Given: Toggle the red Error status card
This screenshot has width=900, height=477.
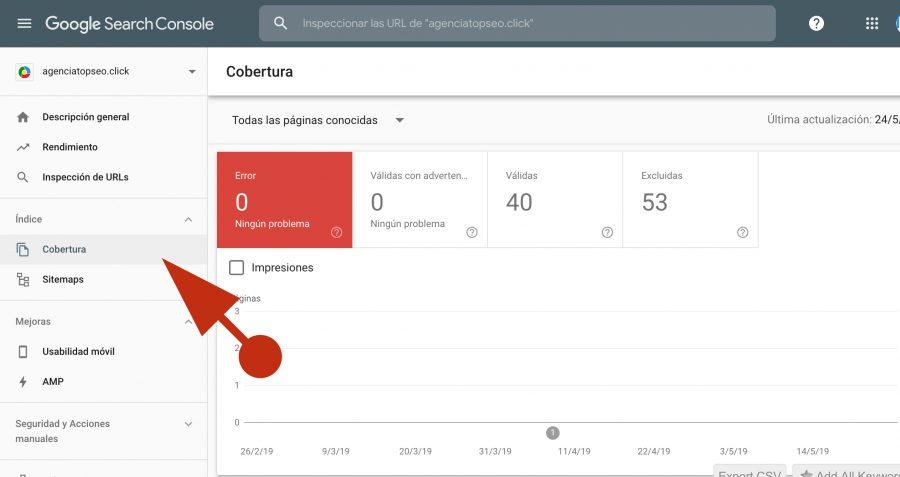Looking at the screenshot, I should click(284, 199).
